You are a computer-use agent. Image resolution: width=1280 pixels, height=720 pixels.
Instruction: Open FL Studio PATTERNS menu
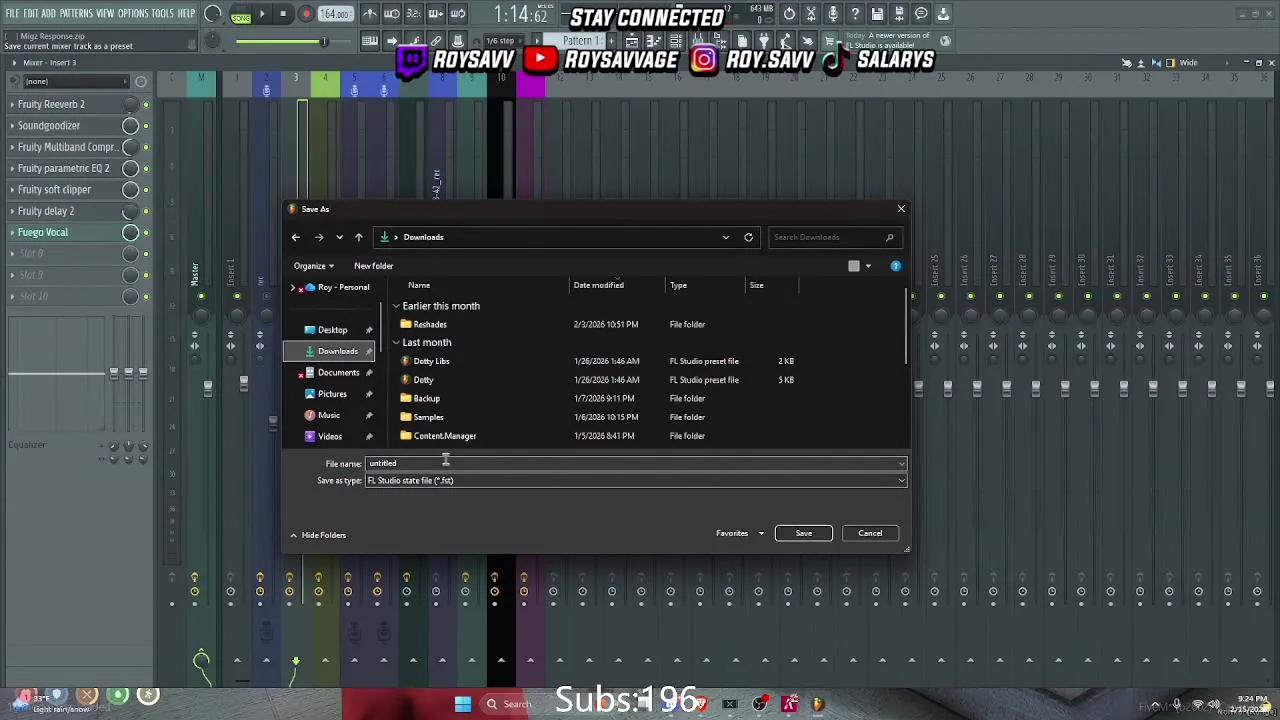pyautogui.click(x=76, y=13)
